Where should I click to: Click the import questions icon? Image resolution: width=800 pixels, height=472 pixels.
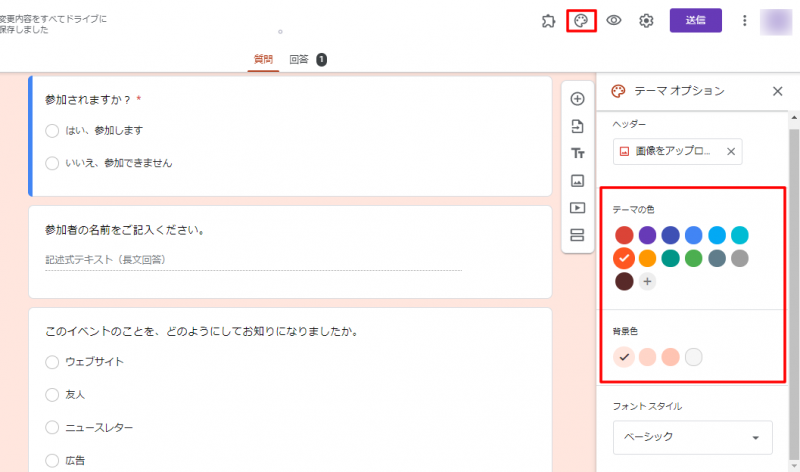click(x=577, y=126)
